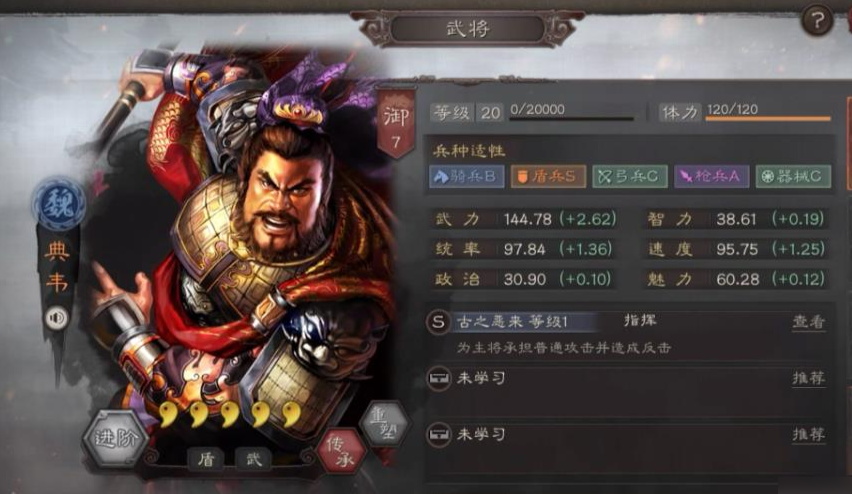
Task: Select the 弓兵C troop aptitude badge
Action: point(630,177)
